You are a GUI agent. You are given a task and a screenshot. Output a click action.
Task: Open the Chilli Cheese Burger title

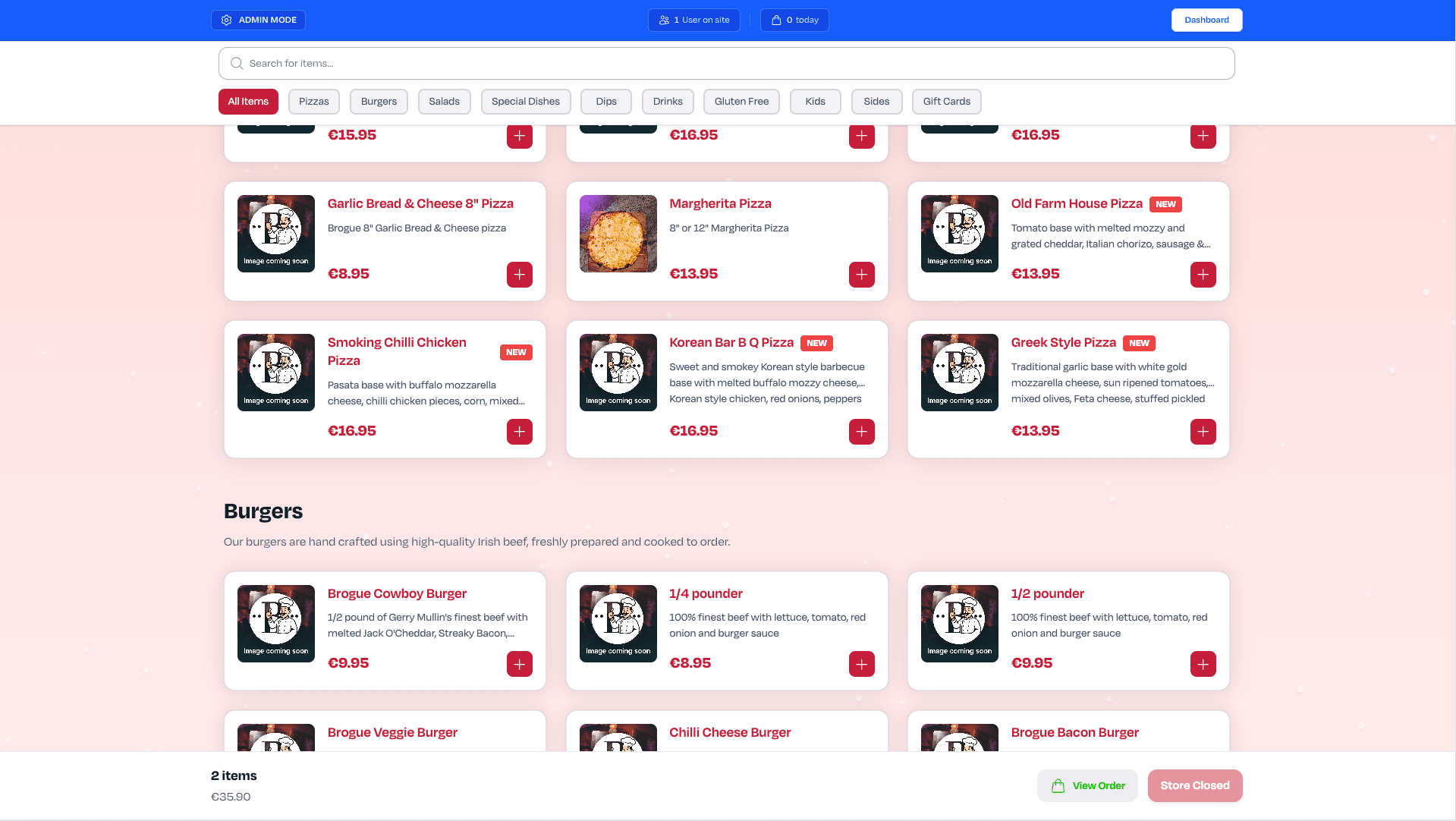tap(730, 733)
